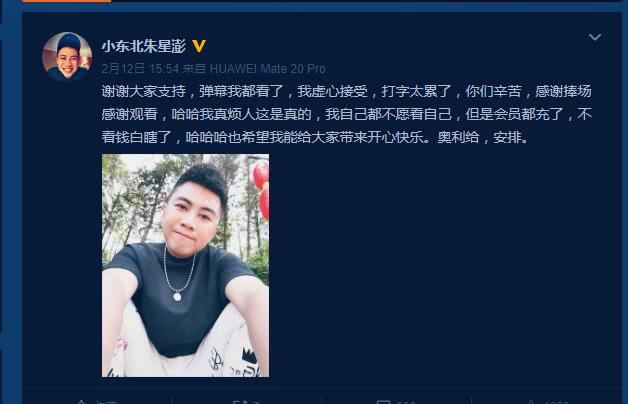Click the 来自 text before the device name
The image size is (628, 404).
(194, 68)
